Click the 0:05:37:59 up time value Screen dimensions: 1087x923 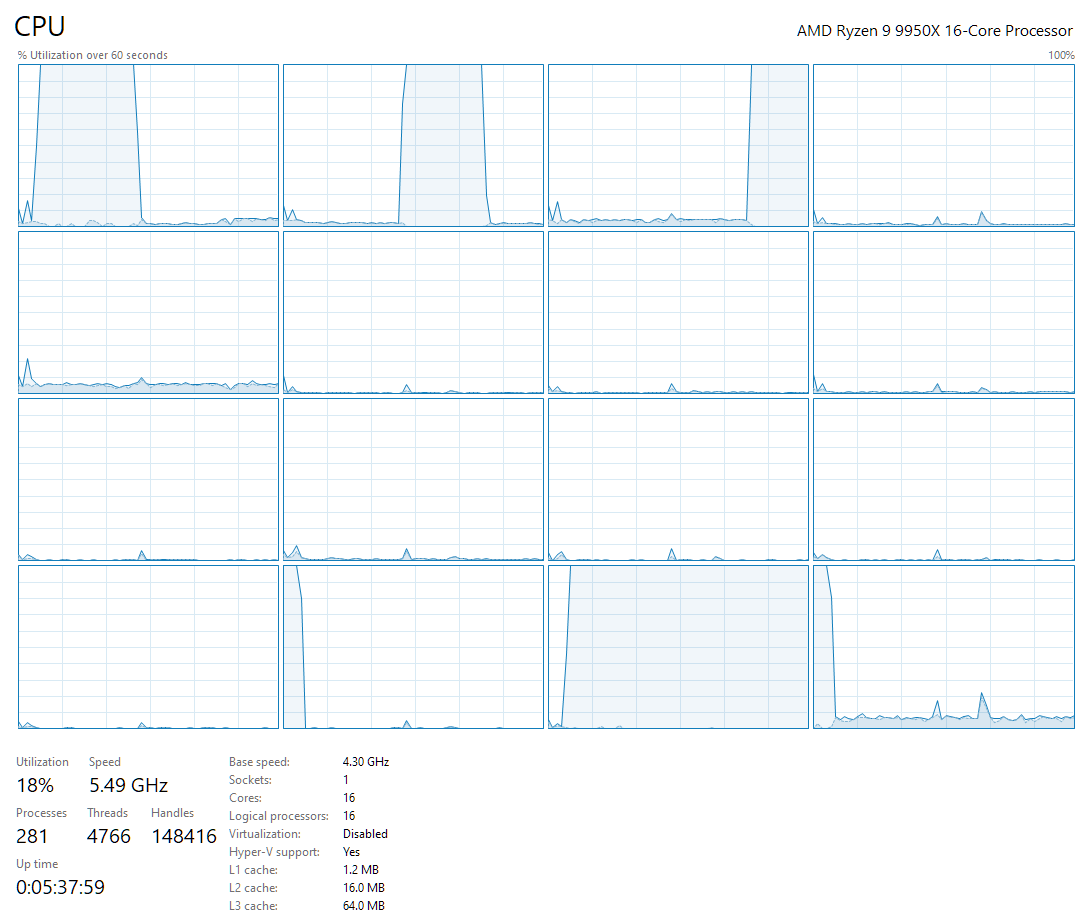[x=60, y=887]
